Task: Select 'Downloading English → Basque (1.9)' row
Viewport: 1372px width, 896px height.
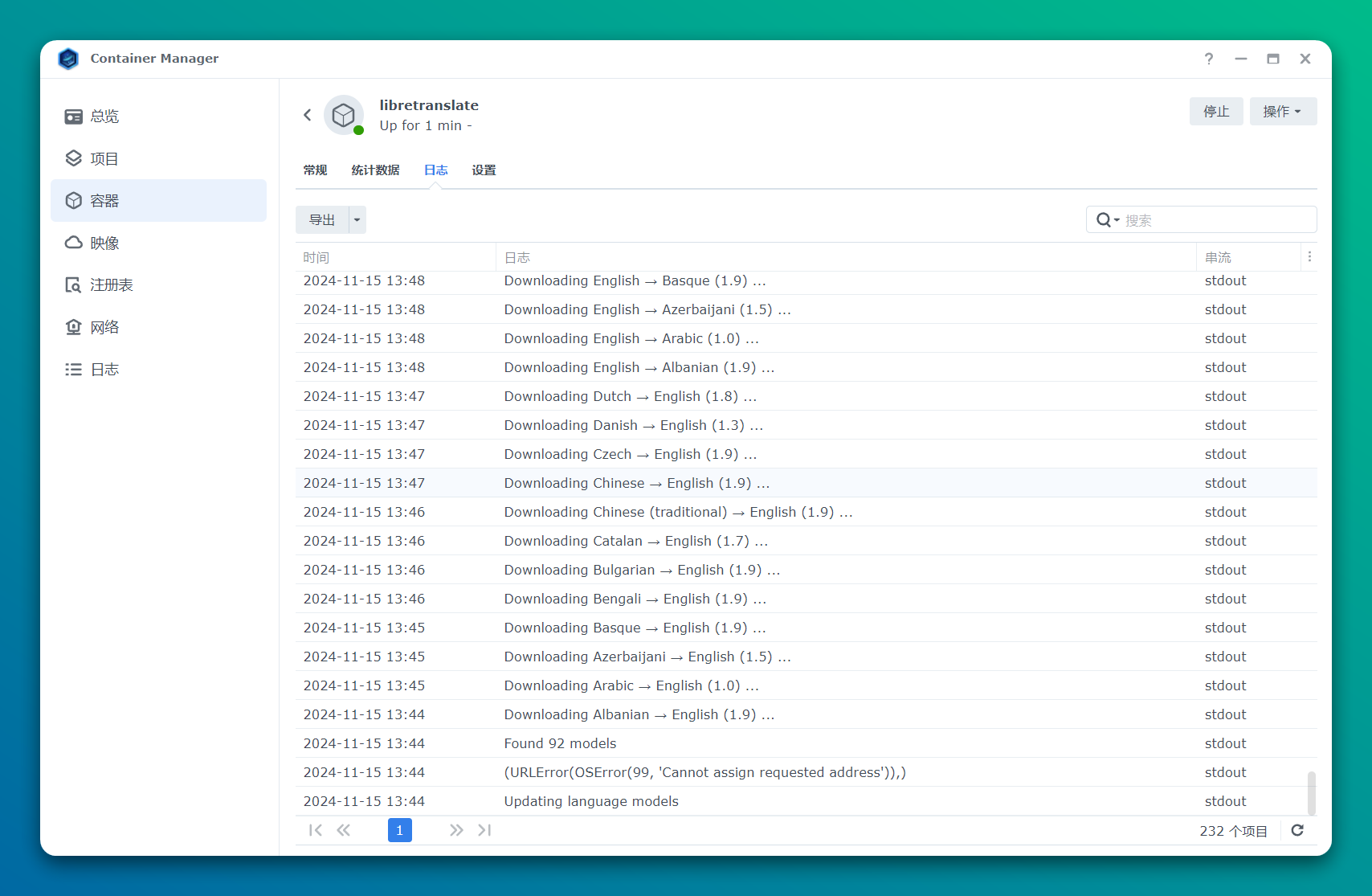Action: point(806,282)
